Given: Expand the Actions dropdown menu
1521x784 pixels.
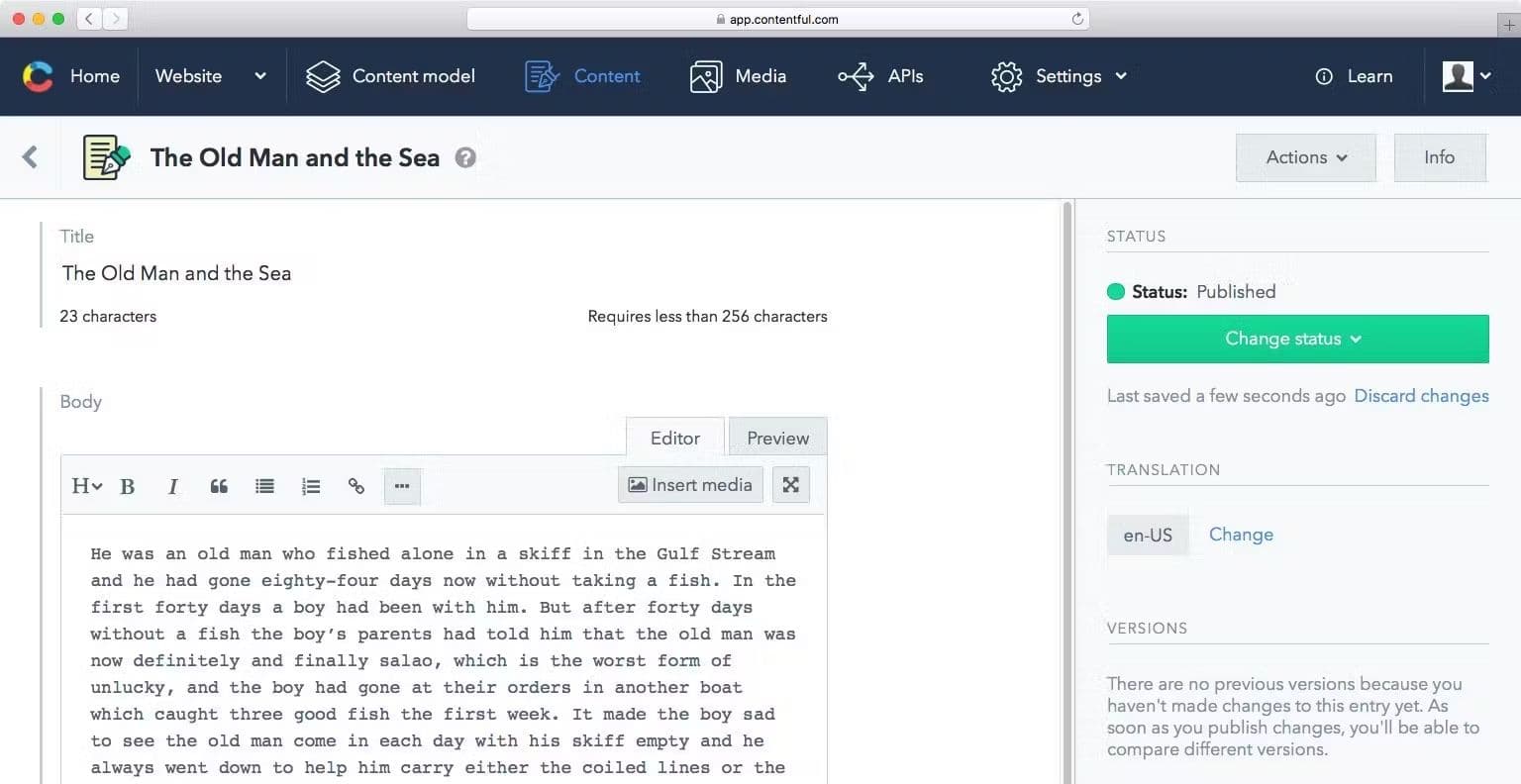Looking at the screenshot, I should 1305,157.
